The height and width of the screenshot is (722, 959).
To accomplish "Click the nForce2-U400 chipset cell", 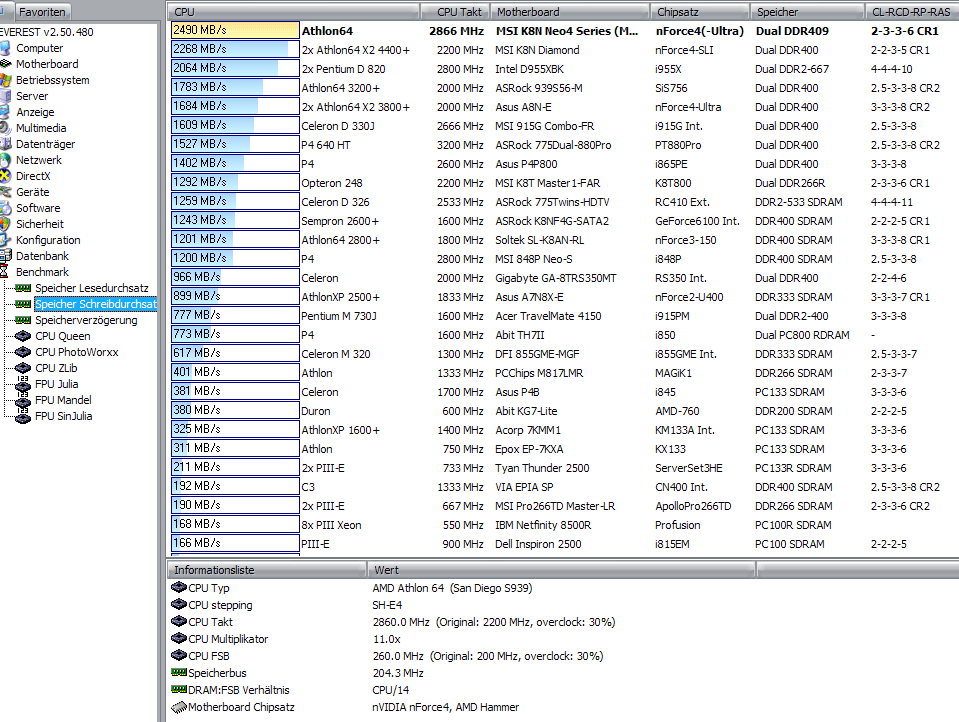I will [689, 297].
